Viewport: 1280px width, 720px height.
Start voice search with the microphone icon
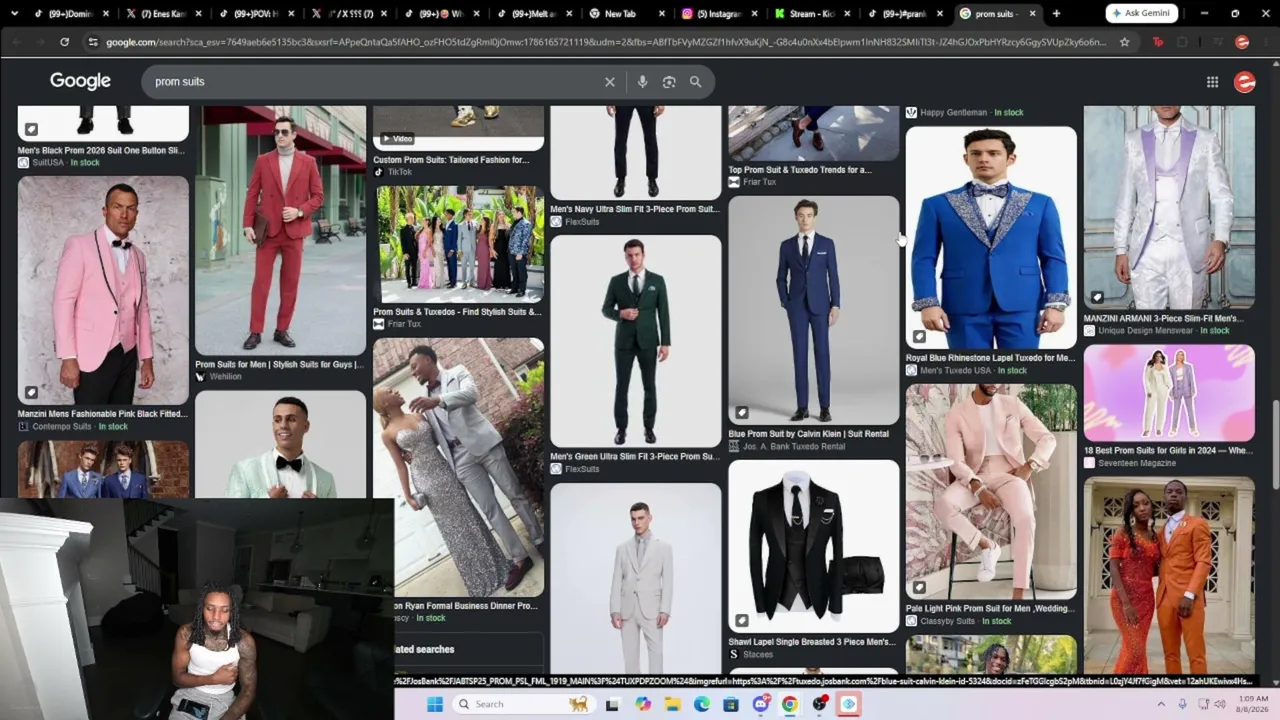[x=642, y=82]
